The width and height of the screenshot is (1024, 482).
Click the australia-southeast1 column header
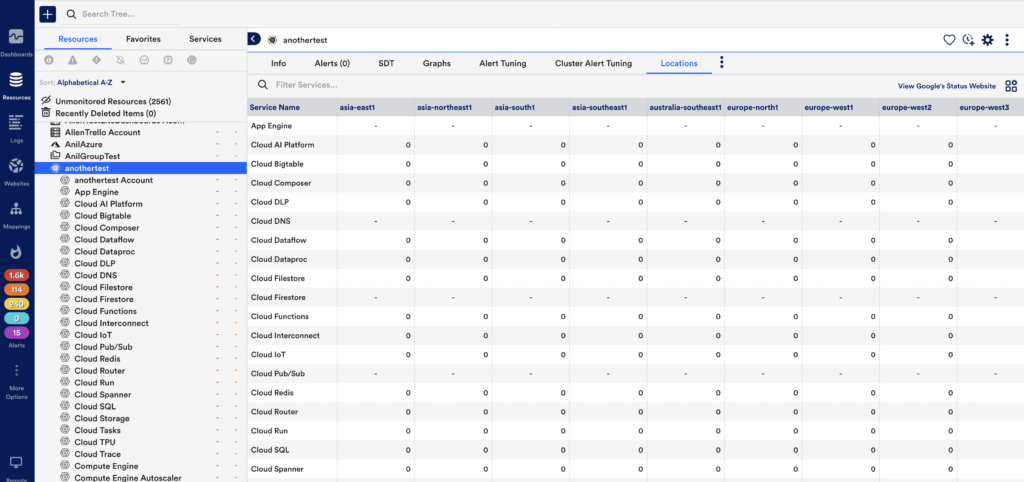[686, 107]
